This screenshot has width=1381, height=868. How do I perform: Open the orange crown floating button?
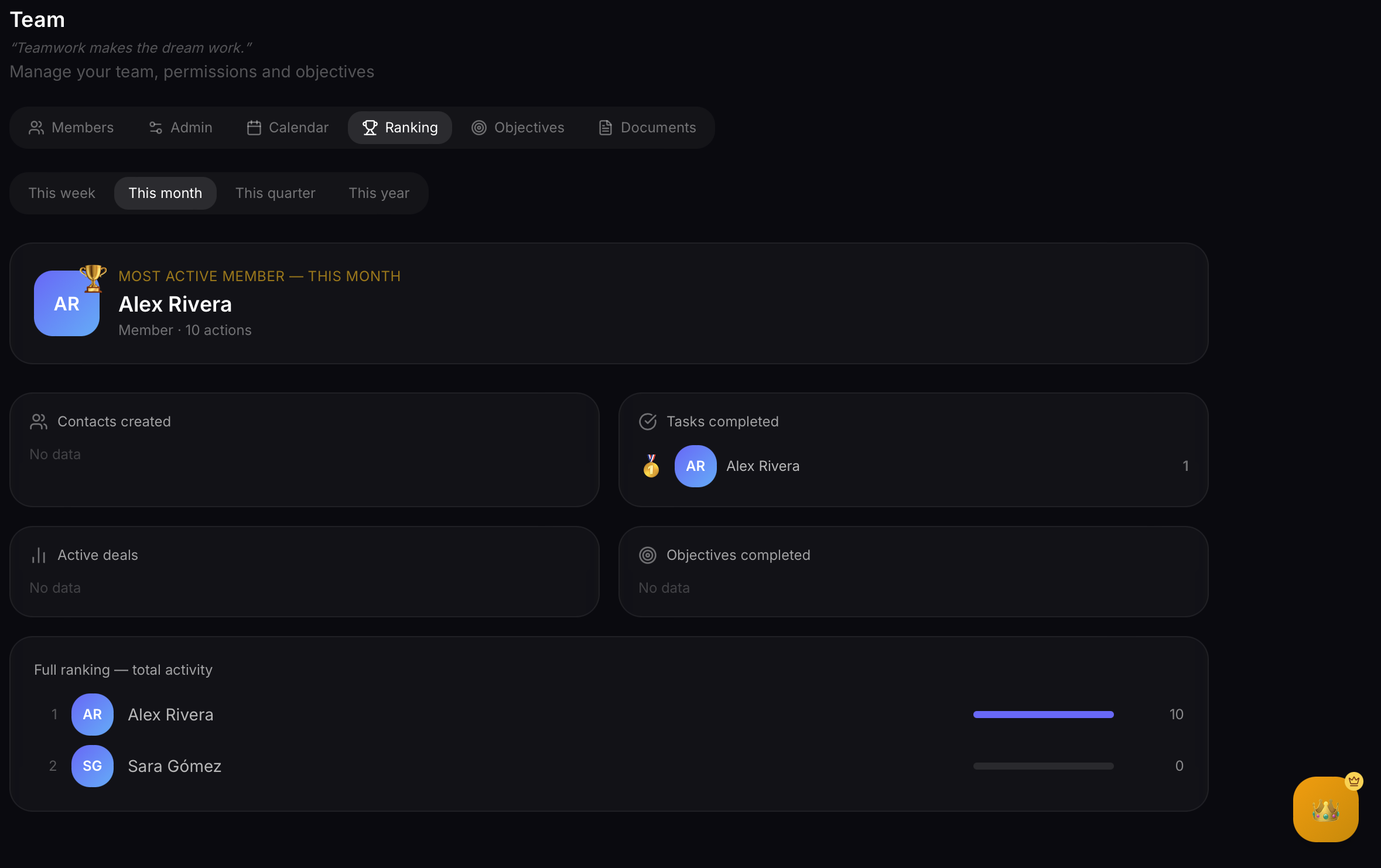pyautogui.click(x=1326, y=809)
